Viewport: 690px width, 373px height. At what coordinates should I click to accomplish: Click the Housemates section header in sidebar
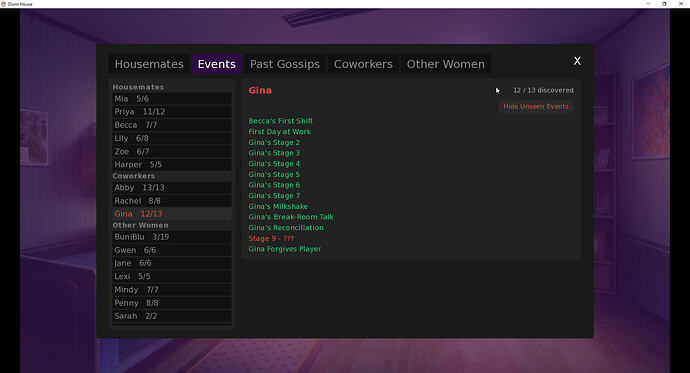138,87
